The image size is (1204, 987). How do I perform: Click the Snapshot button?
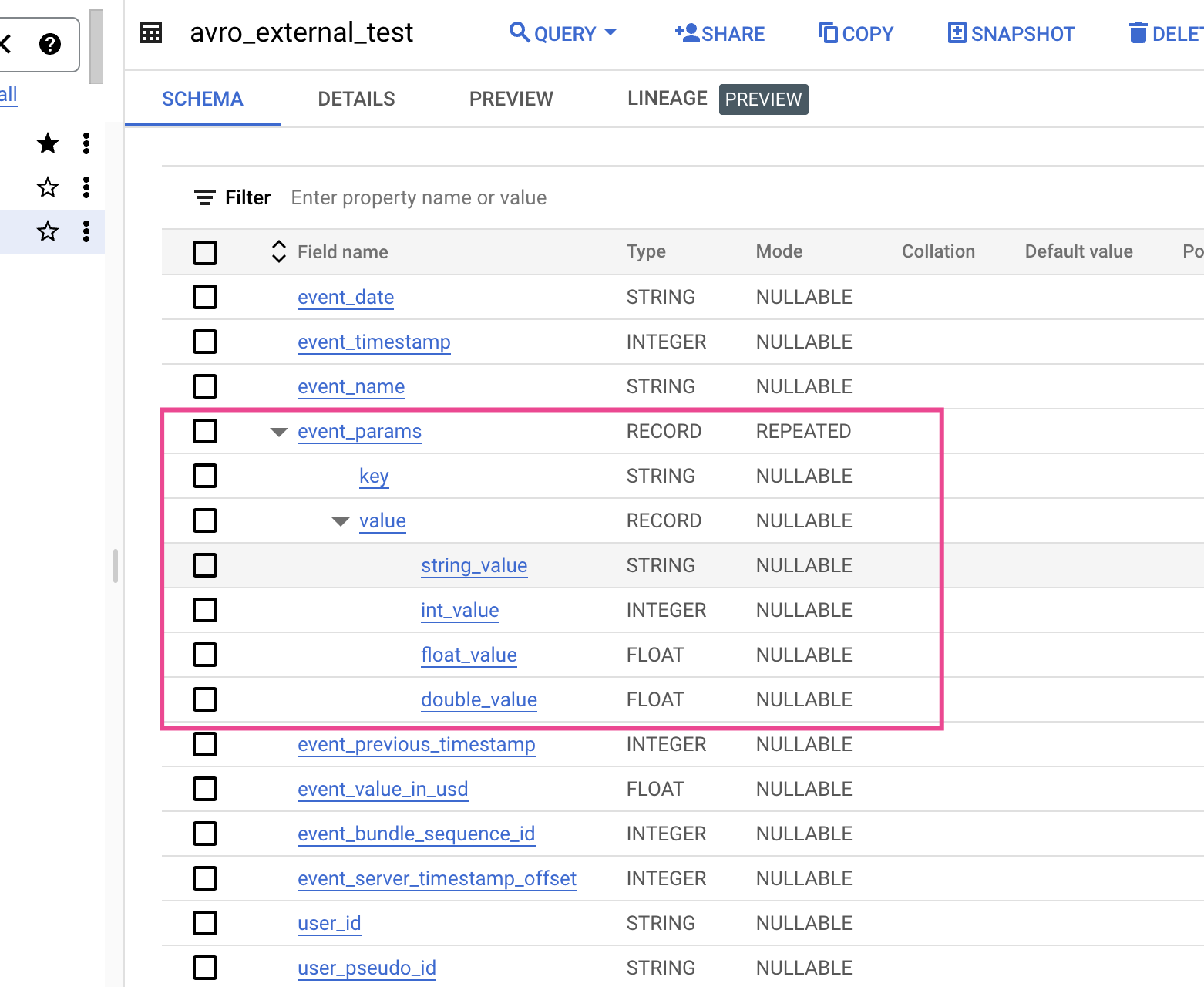coord(1011,34)
